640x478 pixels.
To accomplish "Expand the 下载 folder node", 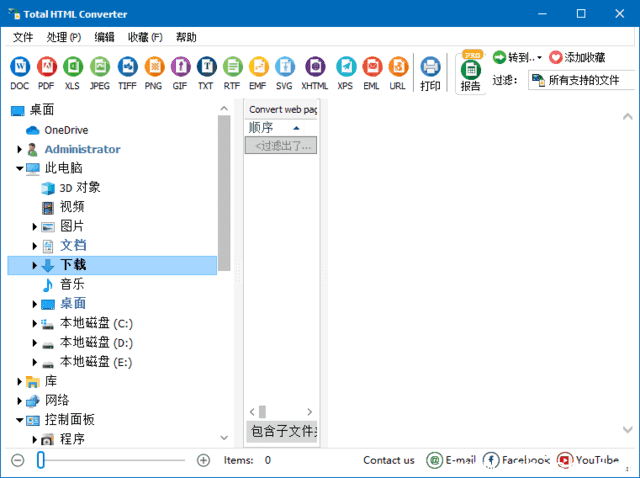I will pyautogui.click(x=35, y=265).
